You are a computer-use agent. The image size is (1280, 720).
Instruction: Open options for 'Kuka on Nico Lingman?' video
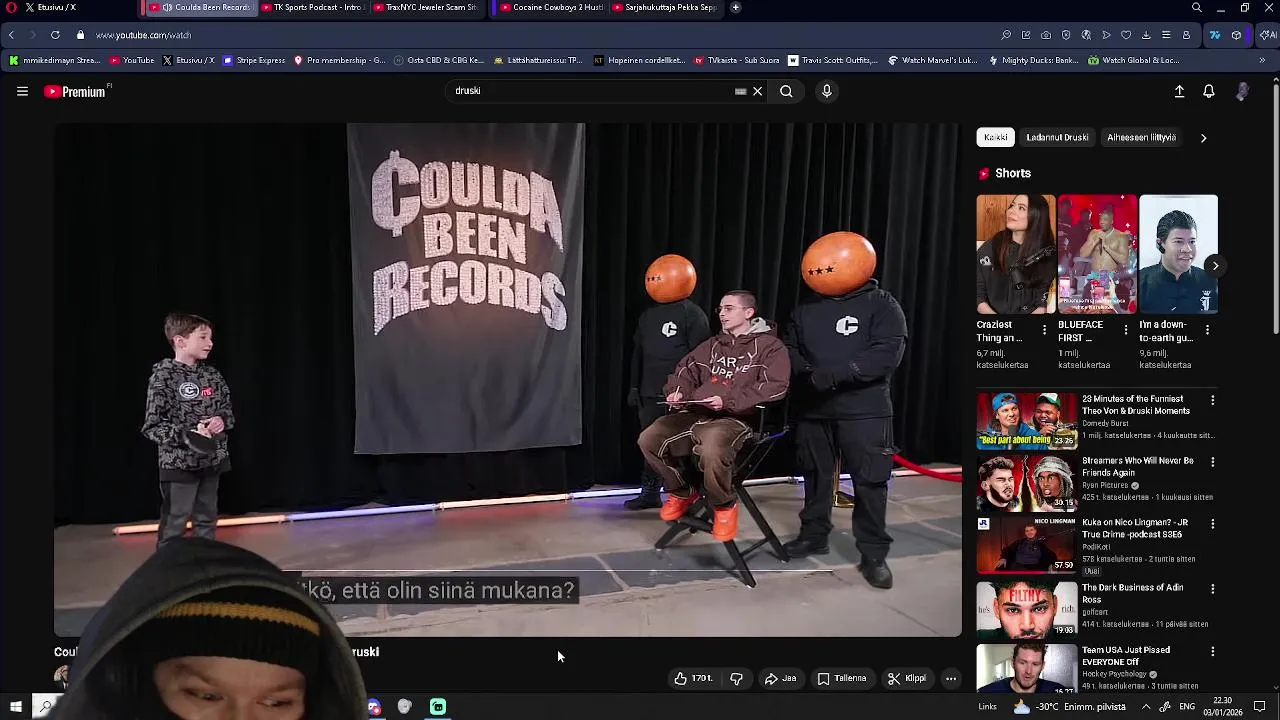click(1213, 524)
